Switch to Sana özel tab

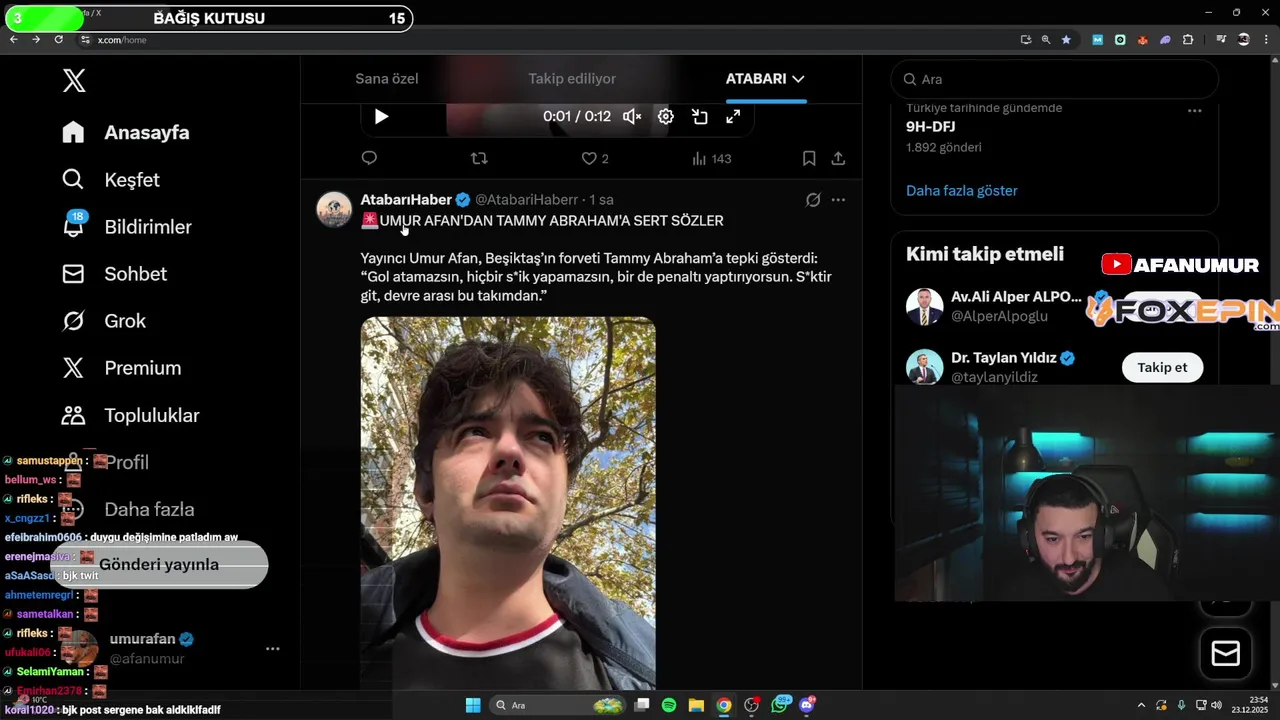point(387,79)
